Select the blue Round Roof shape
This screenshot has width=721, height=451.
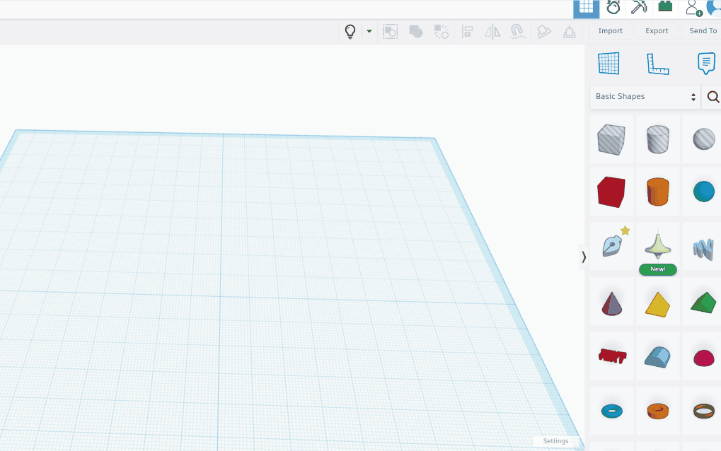pyautogui.click(x=658, y=356)
